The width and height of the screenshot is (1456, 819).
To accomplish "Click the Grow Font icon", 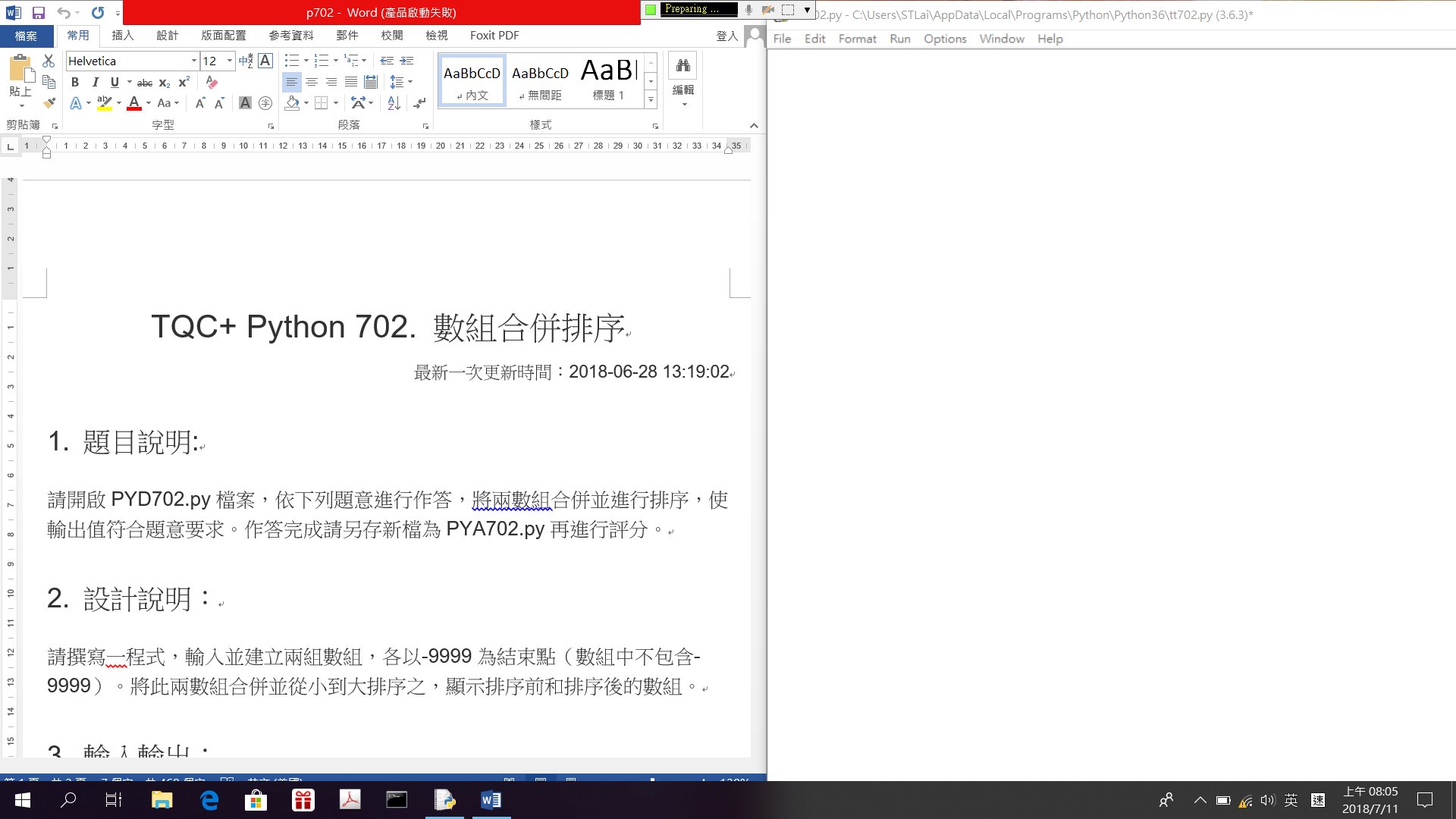I will (x=200, y=103).
